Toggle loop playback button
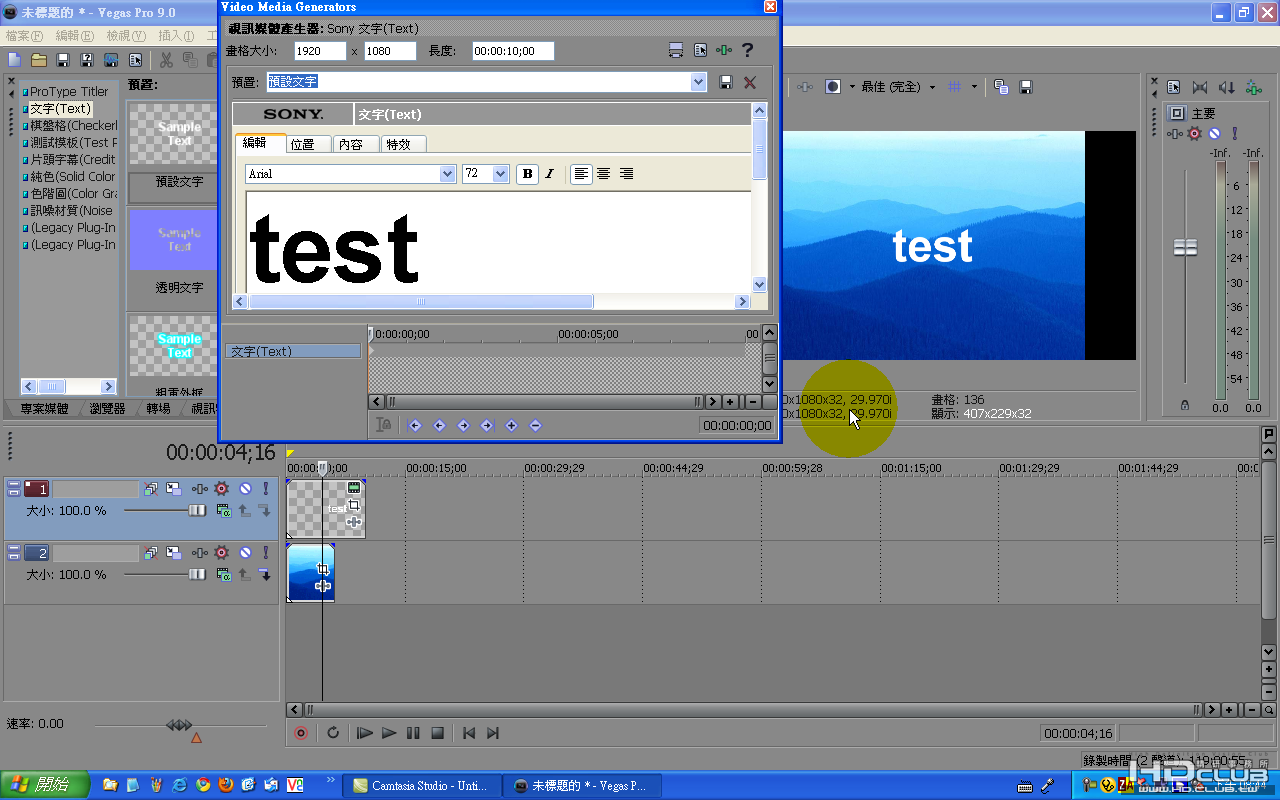This screenshot has width=1280, height=800. [333, 733]
